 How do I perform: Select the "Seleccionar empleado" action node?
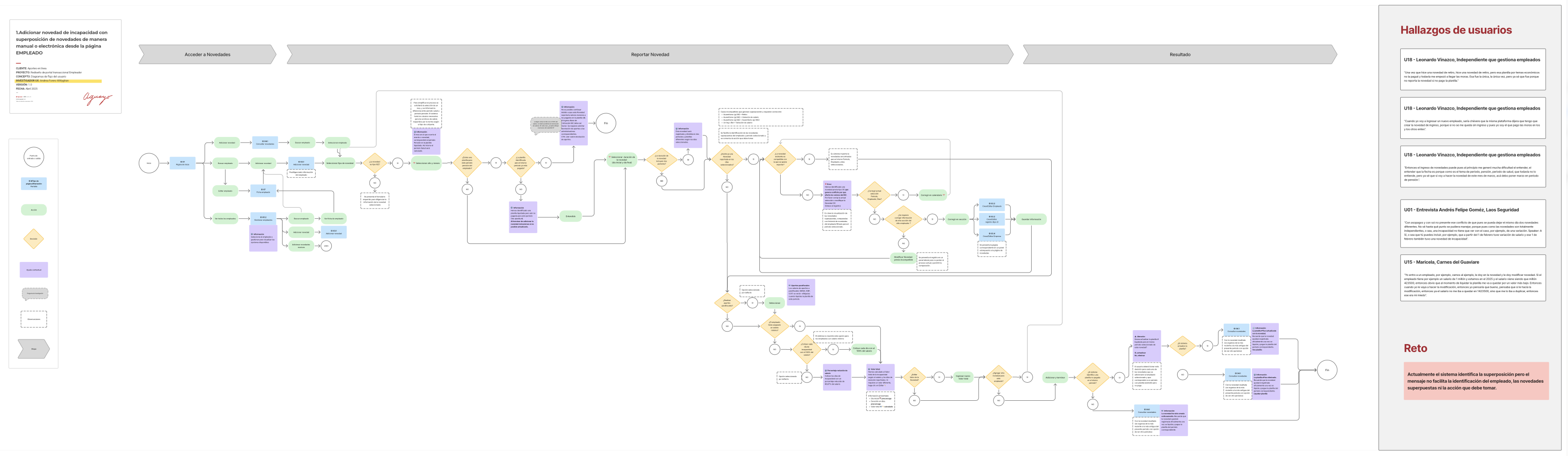[337, 143]
